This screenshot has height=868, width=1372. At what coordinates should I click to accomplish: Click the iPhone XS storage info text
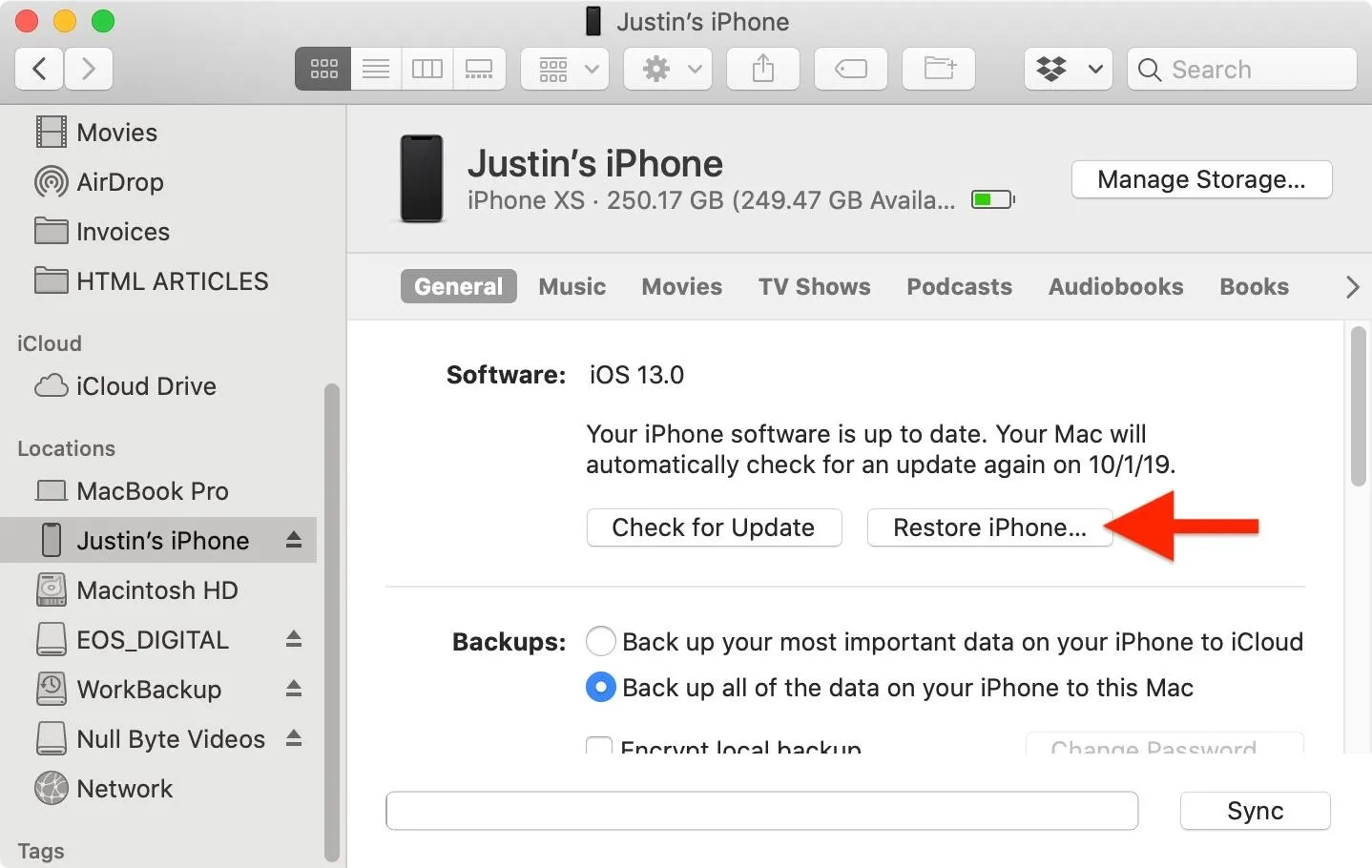point(711,200)
